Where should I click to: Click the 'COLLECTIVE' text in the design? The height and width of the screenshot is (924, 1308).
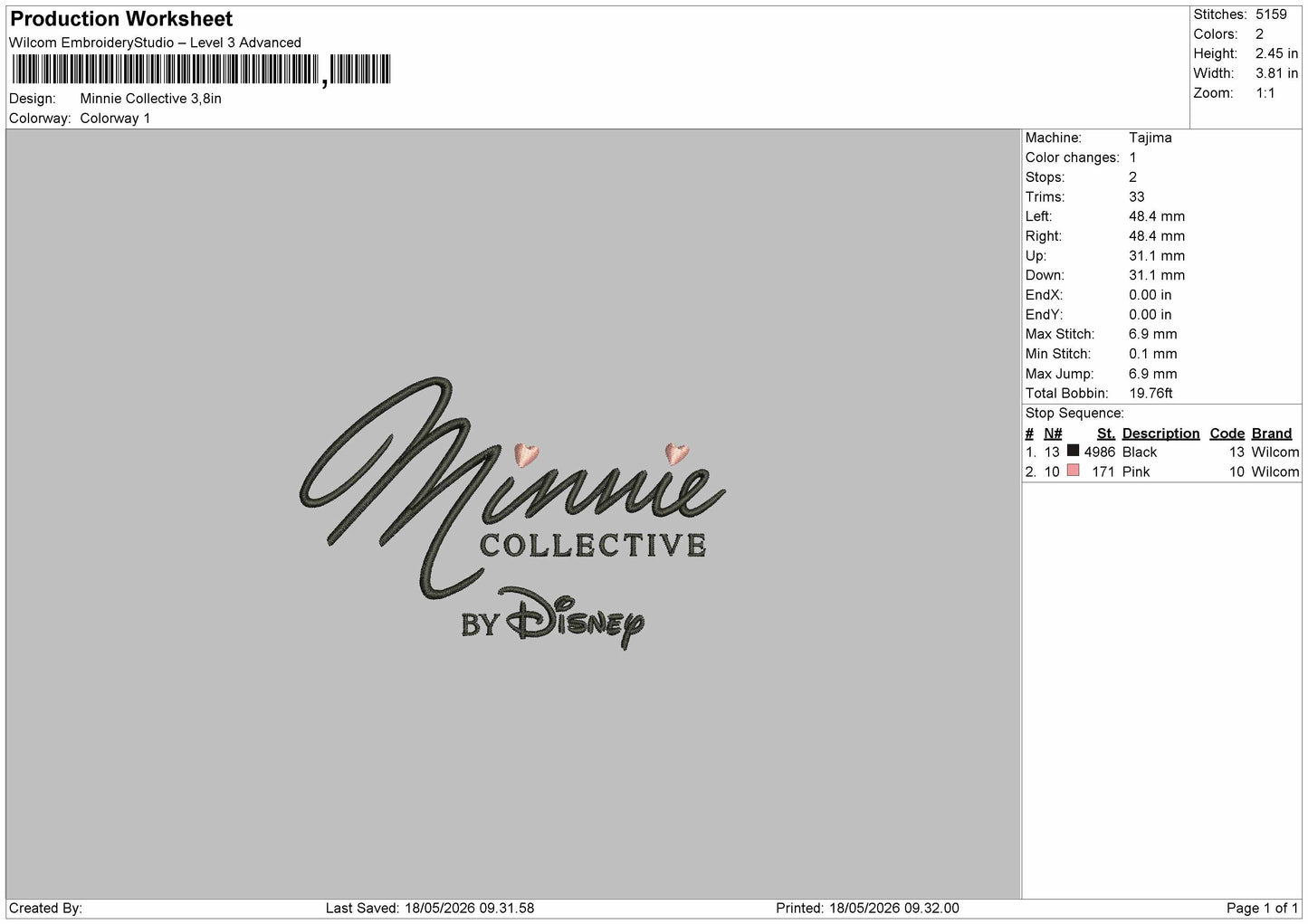593,545
